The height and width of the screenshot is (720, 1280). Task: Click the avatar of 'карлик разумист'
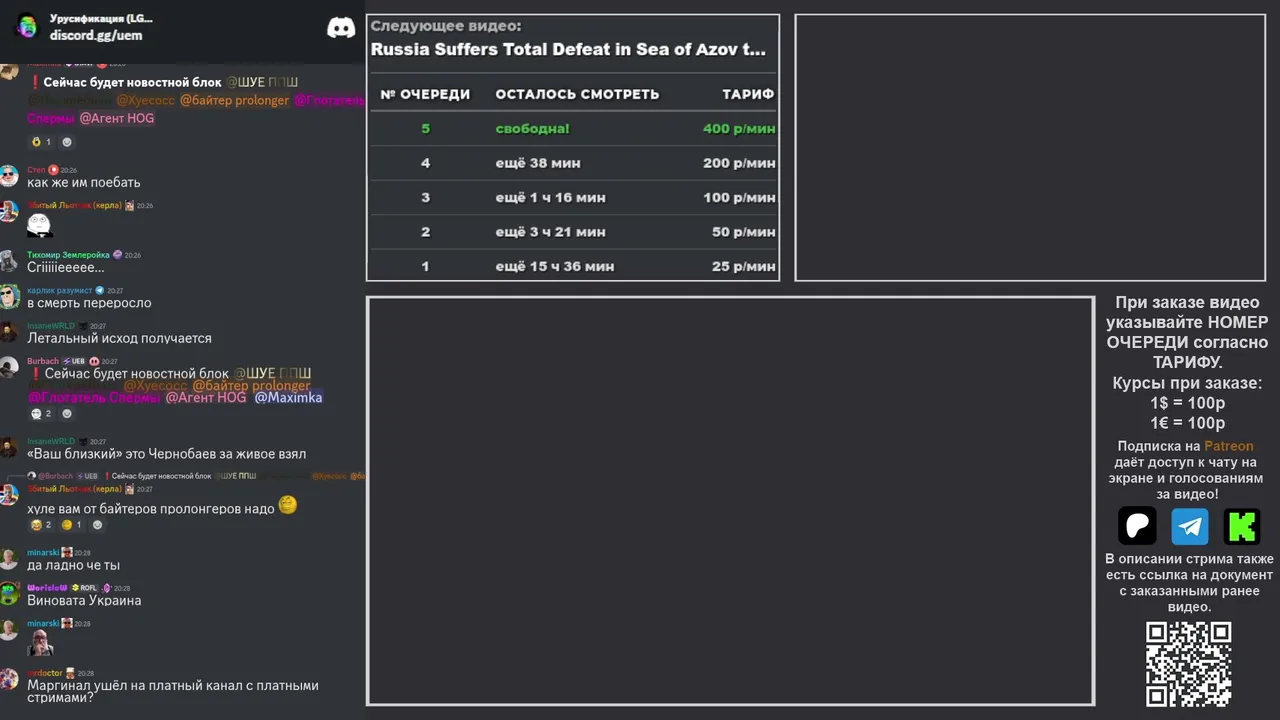tap(9, 297)
